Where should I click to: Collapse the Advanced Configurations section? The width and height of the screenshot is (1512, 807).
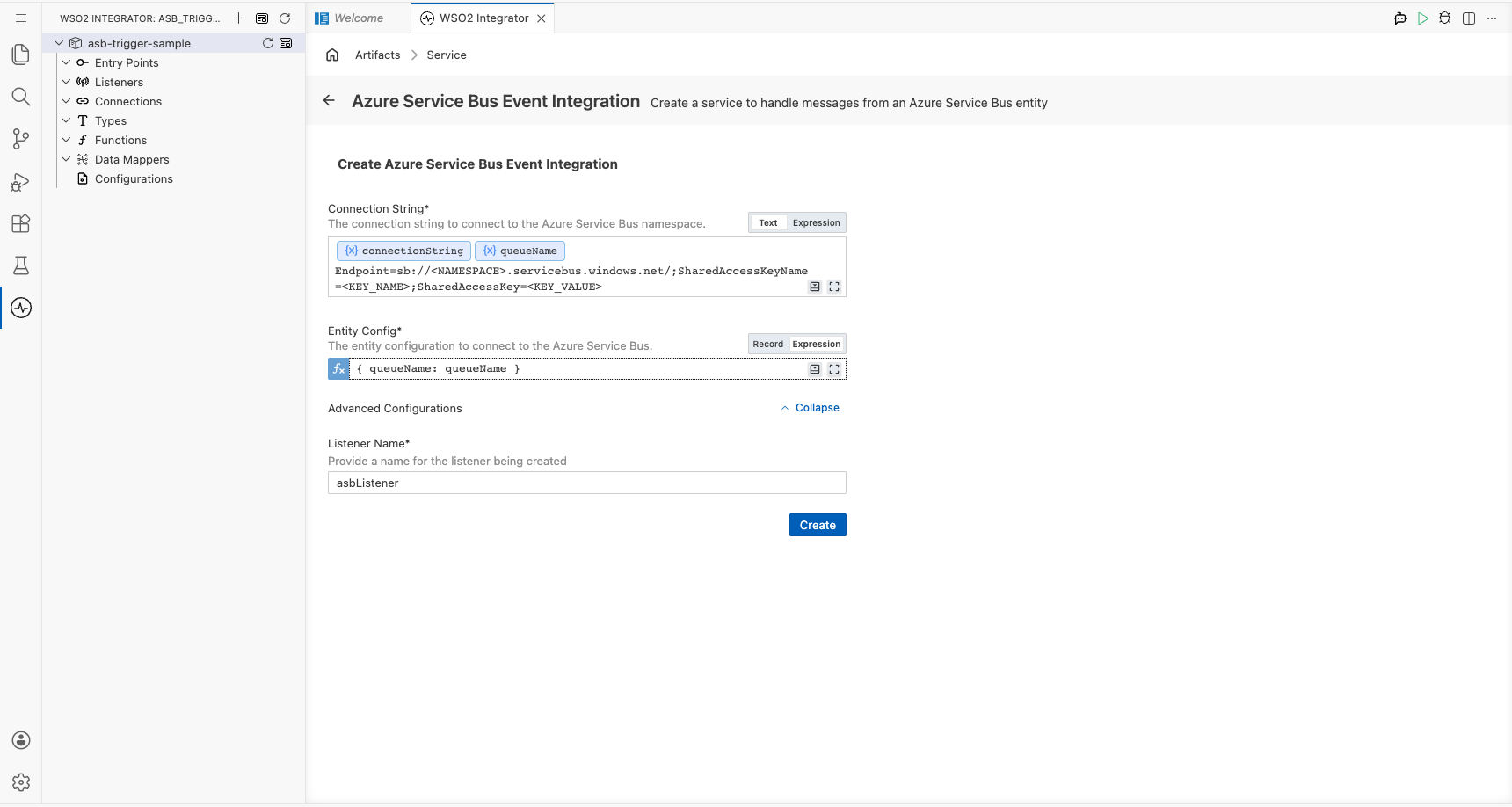[810, 408]
